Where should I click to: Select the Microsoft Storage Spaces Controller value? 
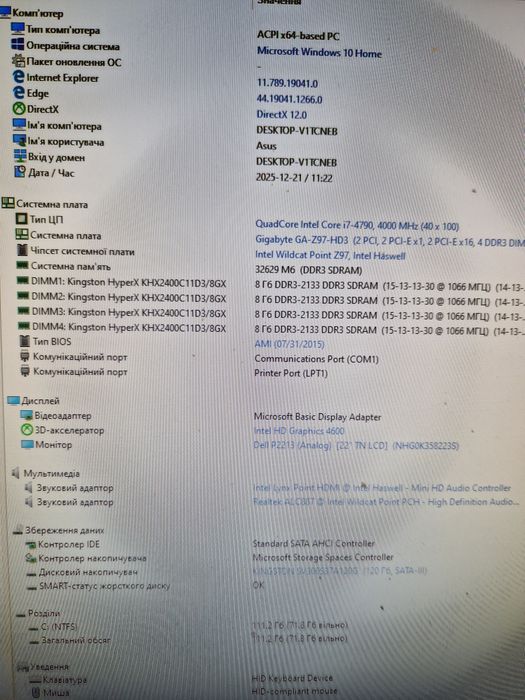point(322,557)
